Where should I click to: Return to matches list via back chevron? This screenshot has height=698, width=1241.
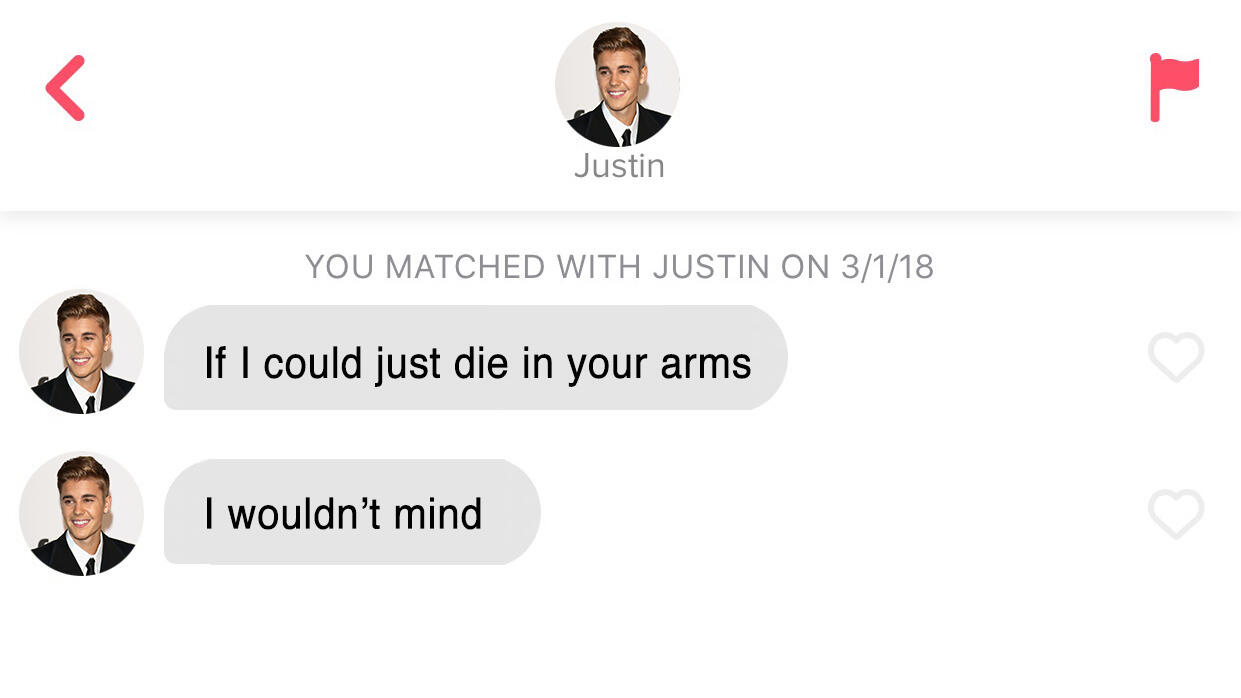point(66,88)
